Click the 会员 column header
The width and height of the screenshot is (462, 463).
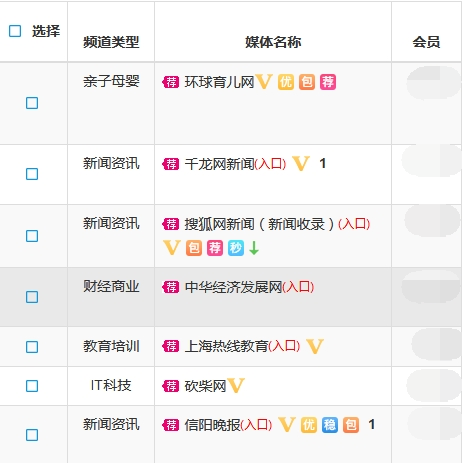click(426, 42)
